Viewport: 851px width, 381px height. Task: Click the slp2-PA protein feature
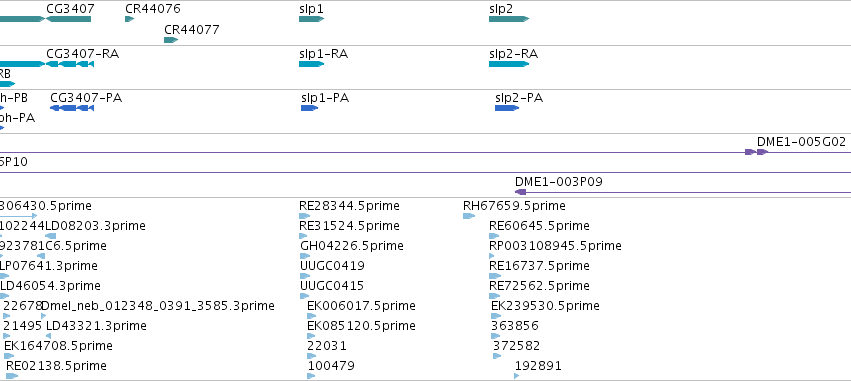[x=507, y=108]
